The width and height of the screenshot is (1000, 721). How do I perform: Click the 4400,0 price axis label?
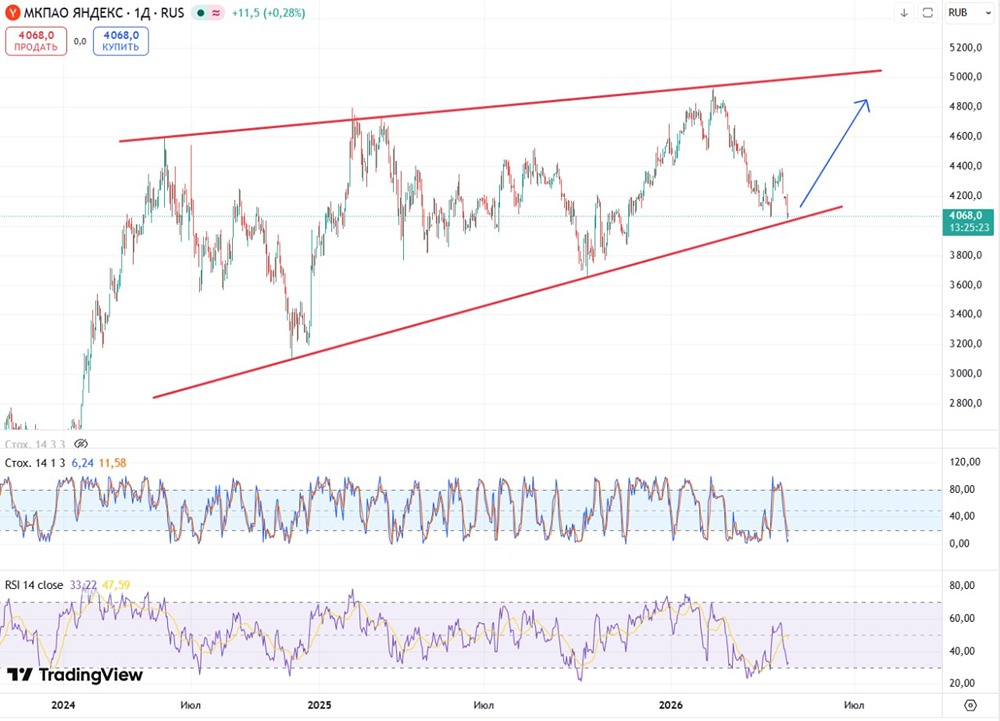tap(965, 166)
